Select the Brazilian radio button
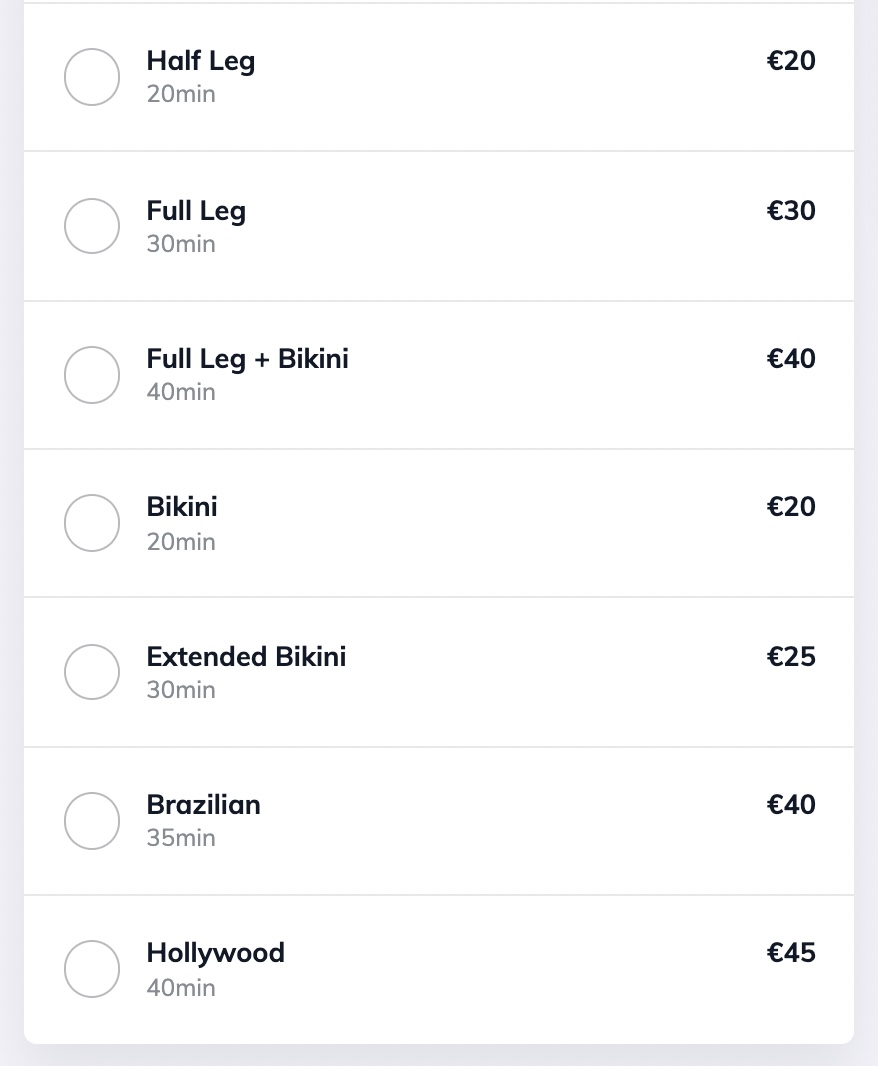 92,820
